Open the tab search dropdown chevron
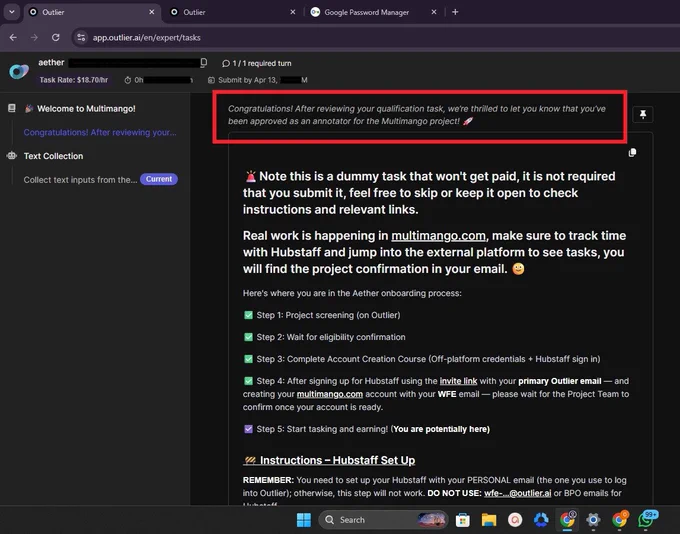The image size is (680, 534). (x=12, y=12)
